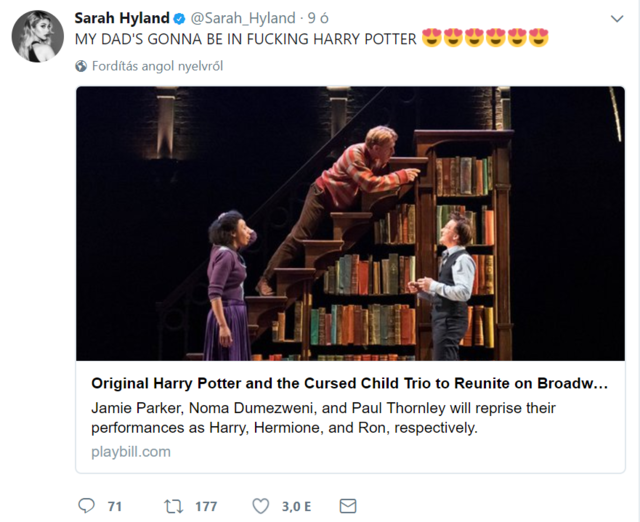The image size is (640, 522).
Task: Click the playbill.com source link
Action: coord(131,451)
